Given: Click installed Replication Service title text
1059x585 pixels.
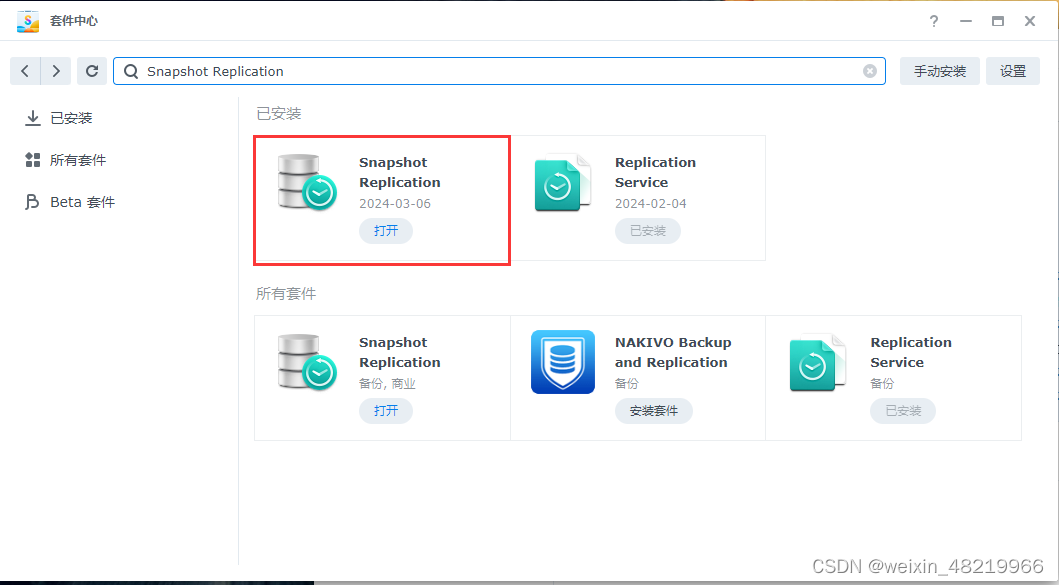Looking at the screenshot, I should click(655, 172).
